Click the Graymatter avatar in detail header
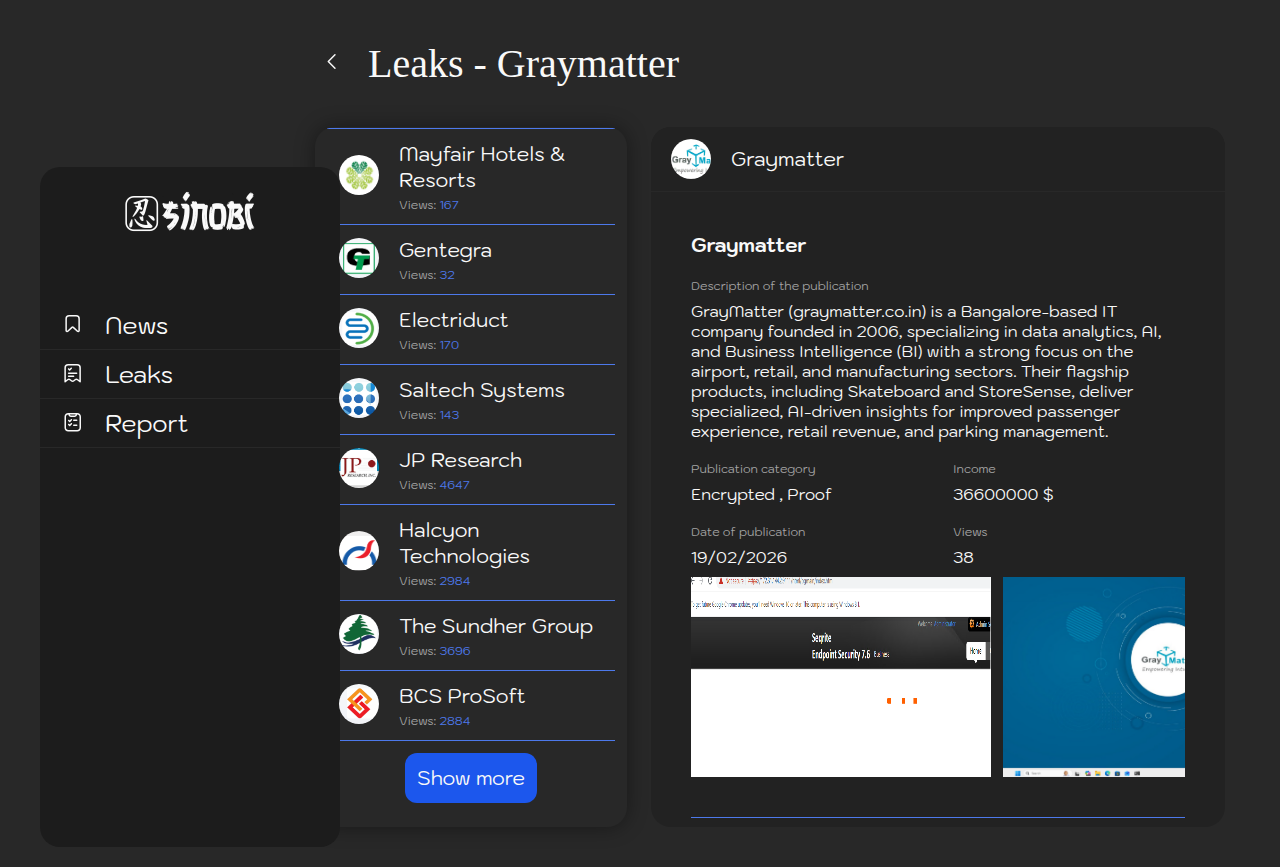The width and height of the screenshot is (1280, 867). click(x=691, y=159)
